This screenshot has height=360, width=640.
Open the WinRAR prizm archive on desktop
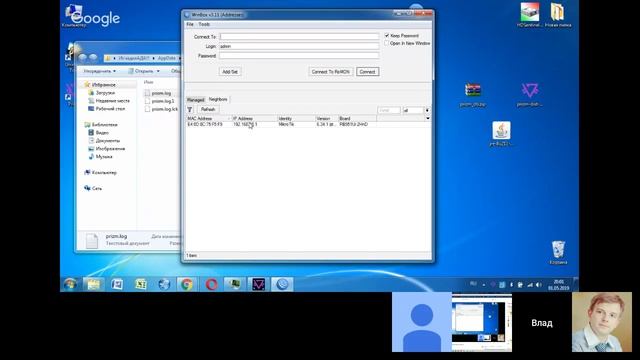(473, 95)
